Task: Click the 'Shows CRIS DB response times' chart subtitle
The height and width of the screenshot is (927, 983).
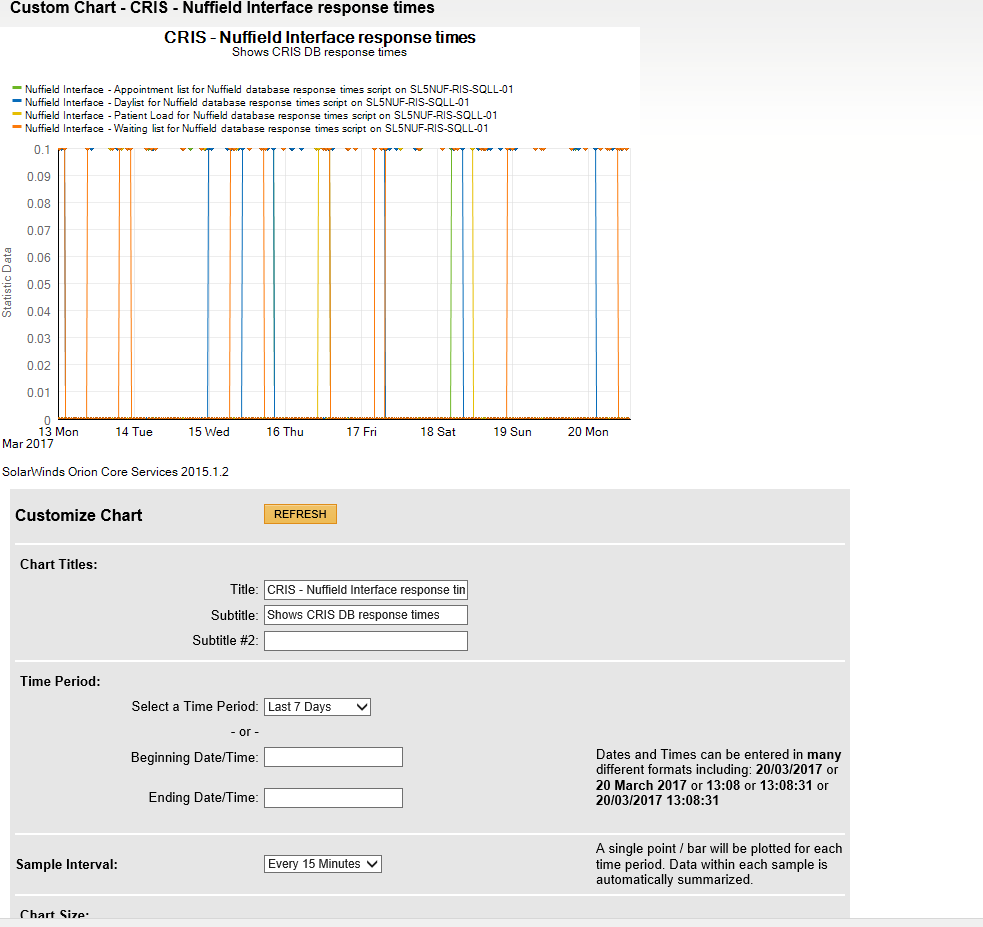Action: (x=319, y=52)
